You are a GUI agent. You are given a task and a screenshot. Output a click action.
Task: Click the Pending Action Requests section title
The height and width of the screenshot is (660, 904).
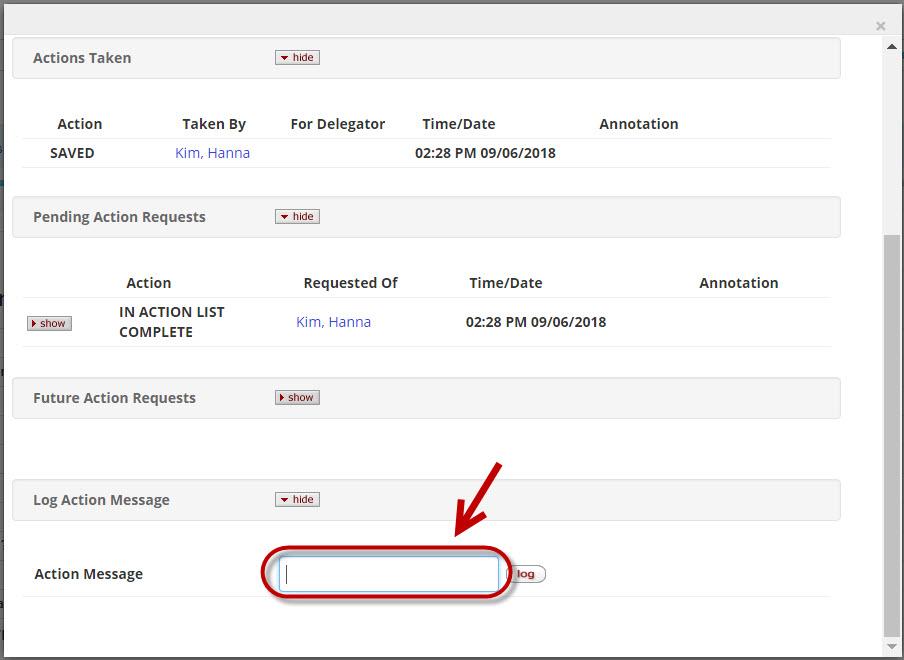pyautogui.click(x=119, y=217)
